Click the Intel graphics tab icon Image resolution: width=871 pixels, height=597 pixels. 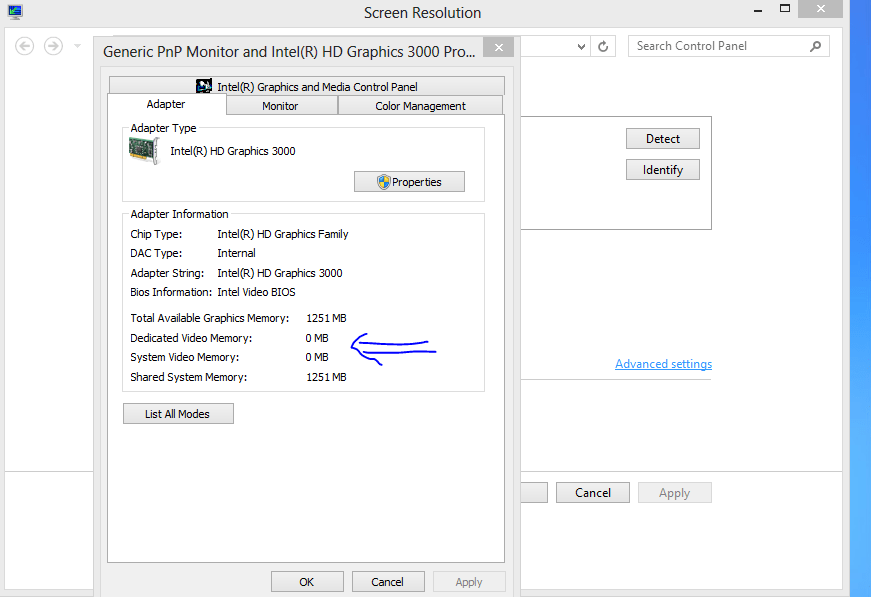204,86
